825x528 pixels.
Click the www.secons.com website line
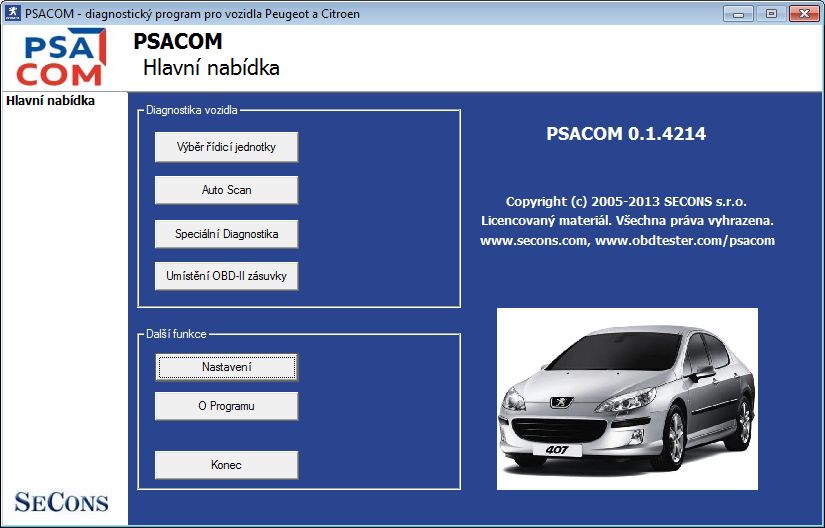click(627, 241)
